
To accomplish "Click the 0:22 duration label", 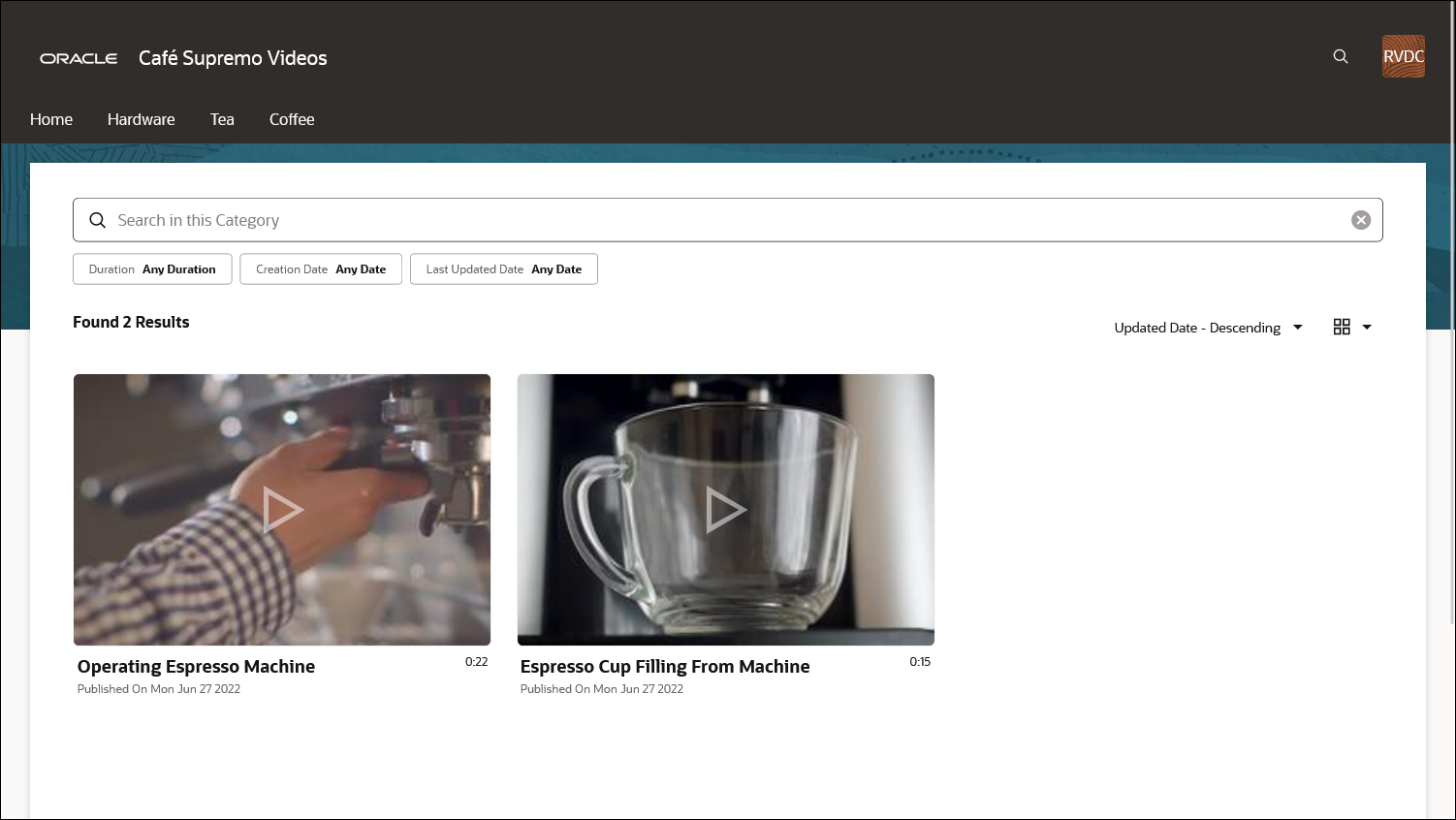I will (x=476, y=662).
